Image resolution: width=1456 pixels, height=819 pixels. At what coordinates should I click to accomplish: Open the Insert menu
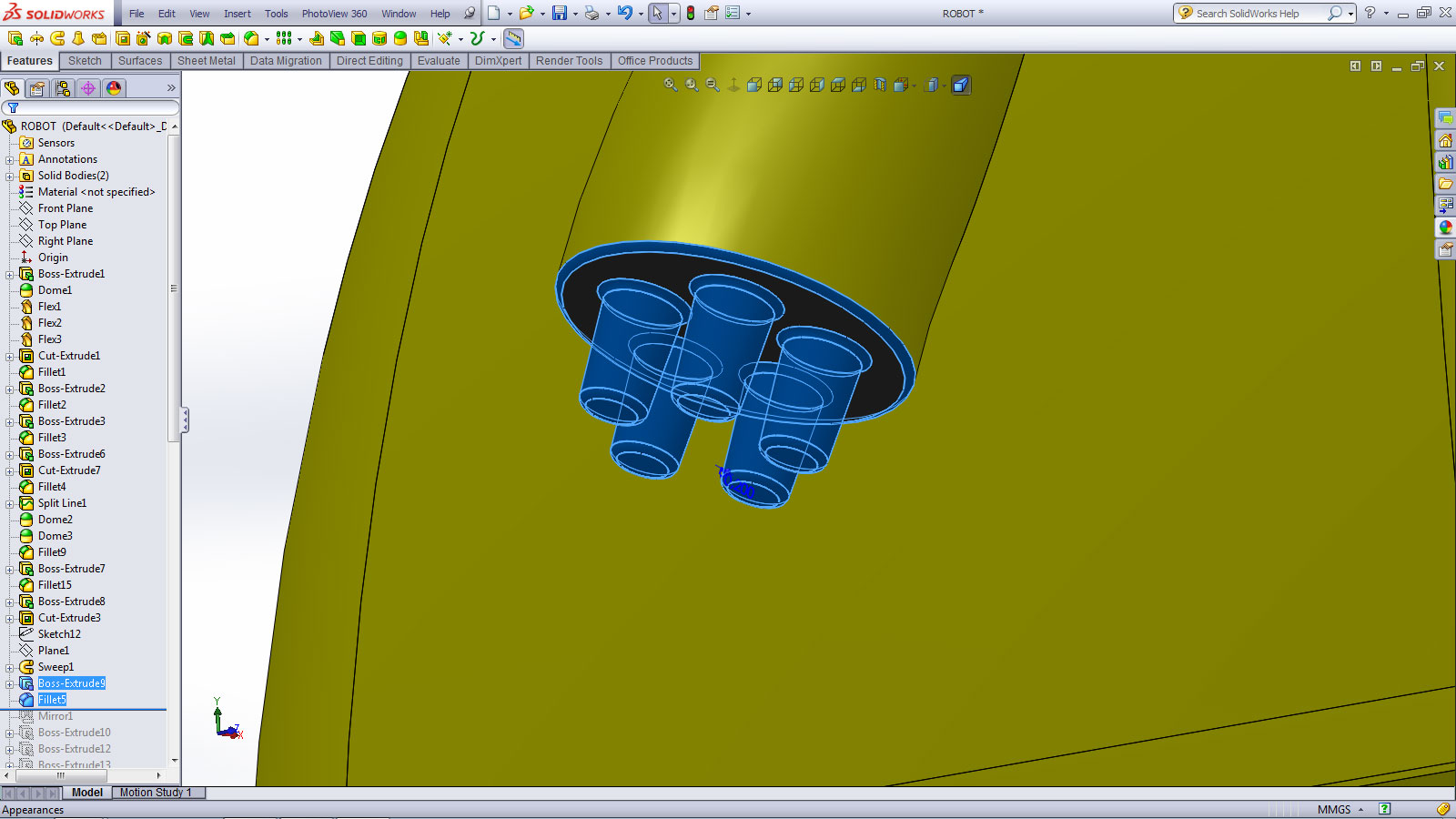(238, 14)
